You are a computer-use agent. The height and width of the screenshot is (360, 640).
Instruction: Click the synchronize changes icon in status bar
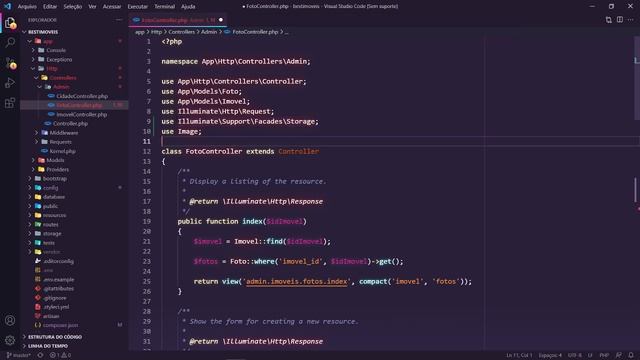[40, 355]
